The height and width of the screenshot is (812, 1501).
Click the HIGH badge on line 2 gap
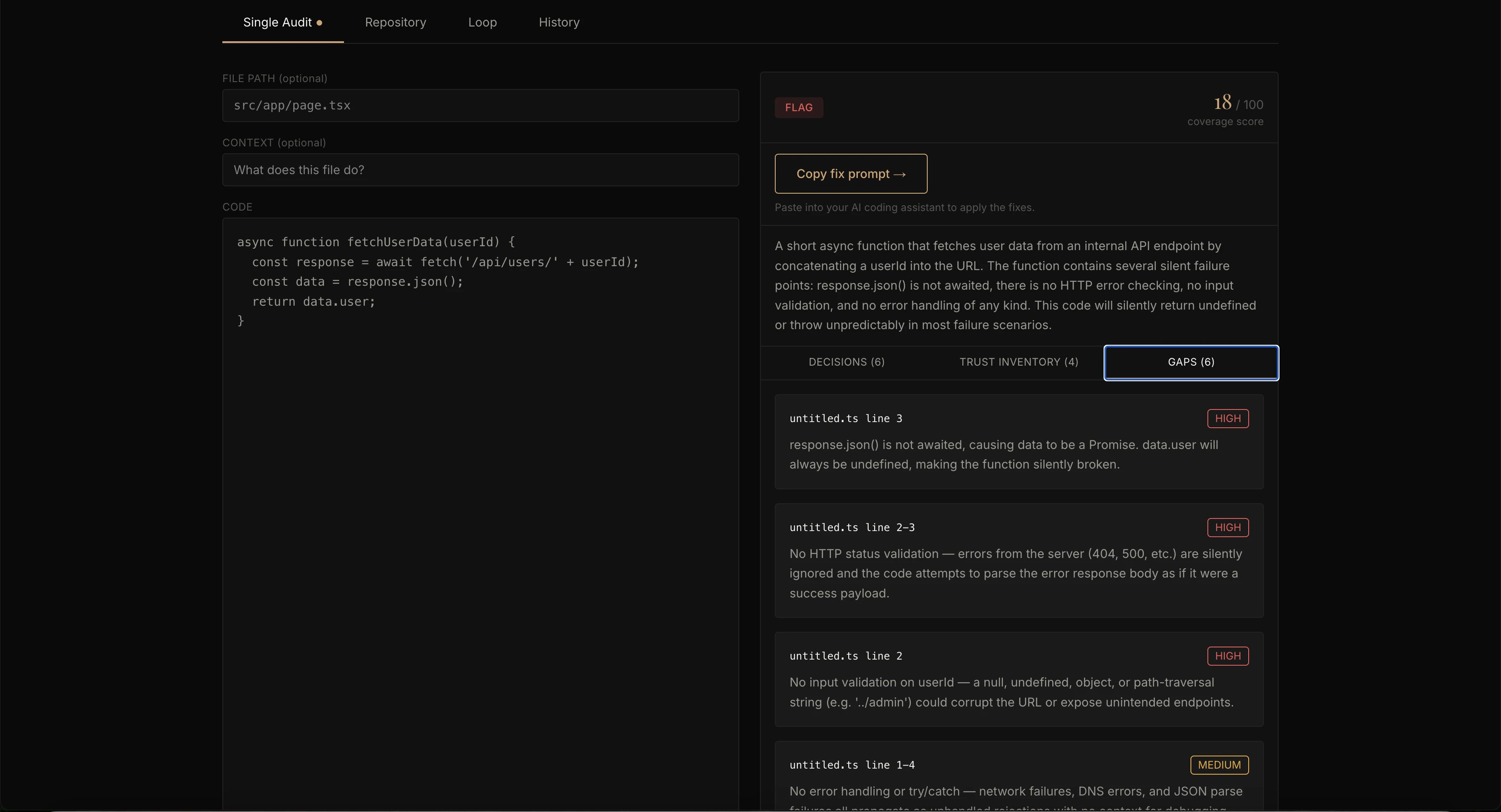1228,656
